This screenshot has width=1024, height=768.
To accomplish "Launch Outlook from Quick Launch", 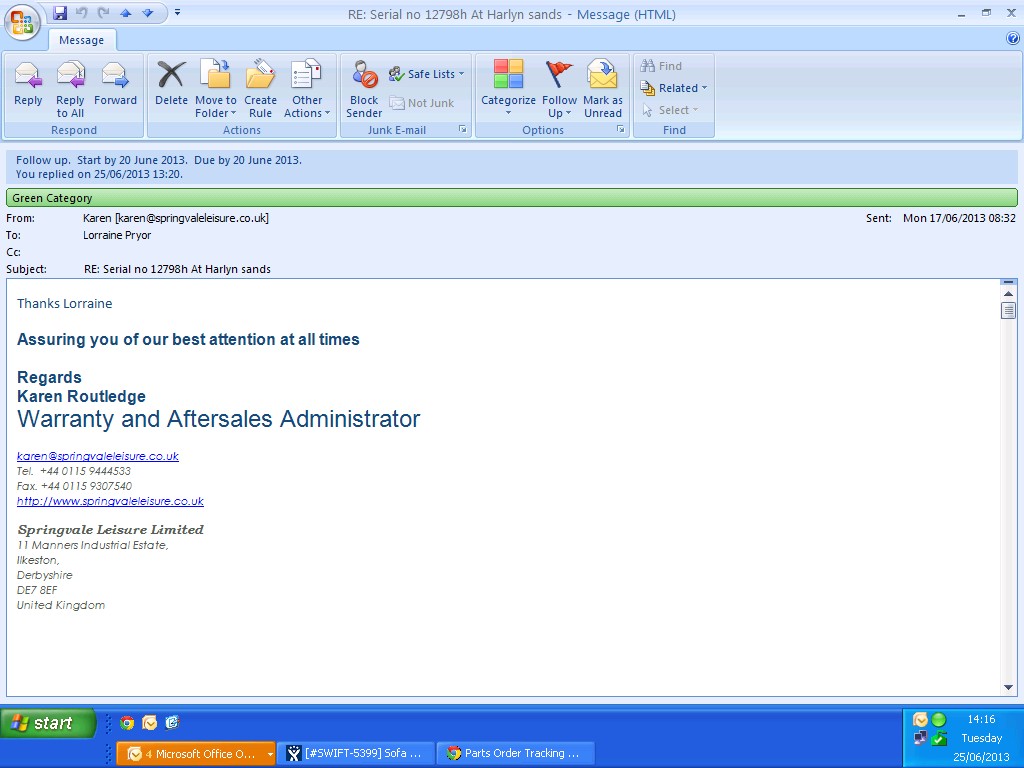I will [x=150, y=722].
